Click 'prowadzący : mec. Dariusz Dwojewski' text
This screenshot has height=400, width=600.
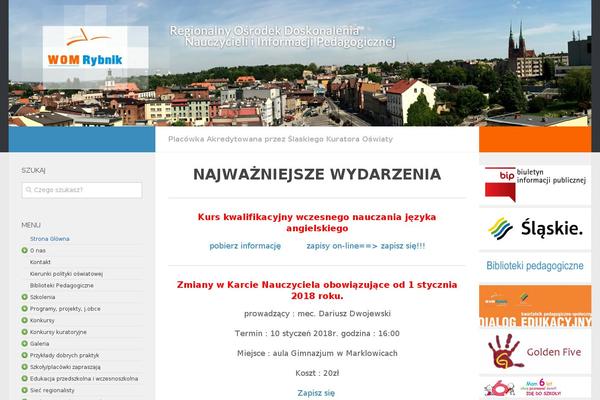pyautogui.click(x=317, y=314)
